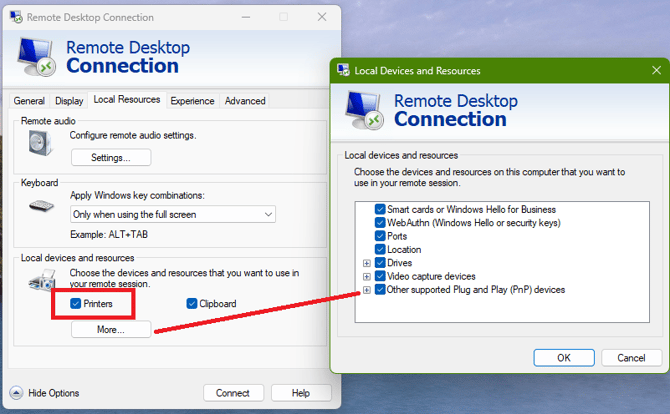Image resolution: width=670 pixels, height=414 pixels.
Task: Disable the Location checkbox
Action: (x=380, y=249)
